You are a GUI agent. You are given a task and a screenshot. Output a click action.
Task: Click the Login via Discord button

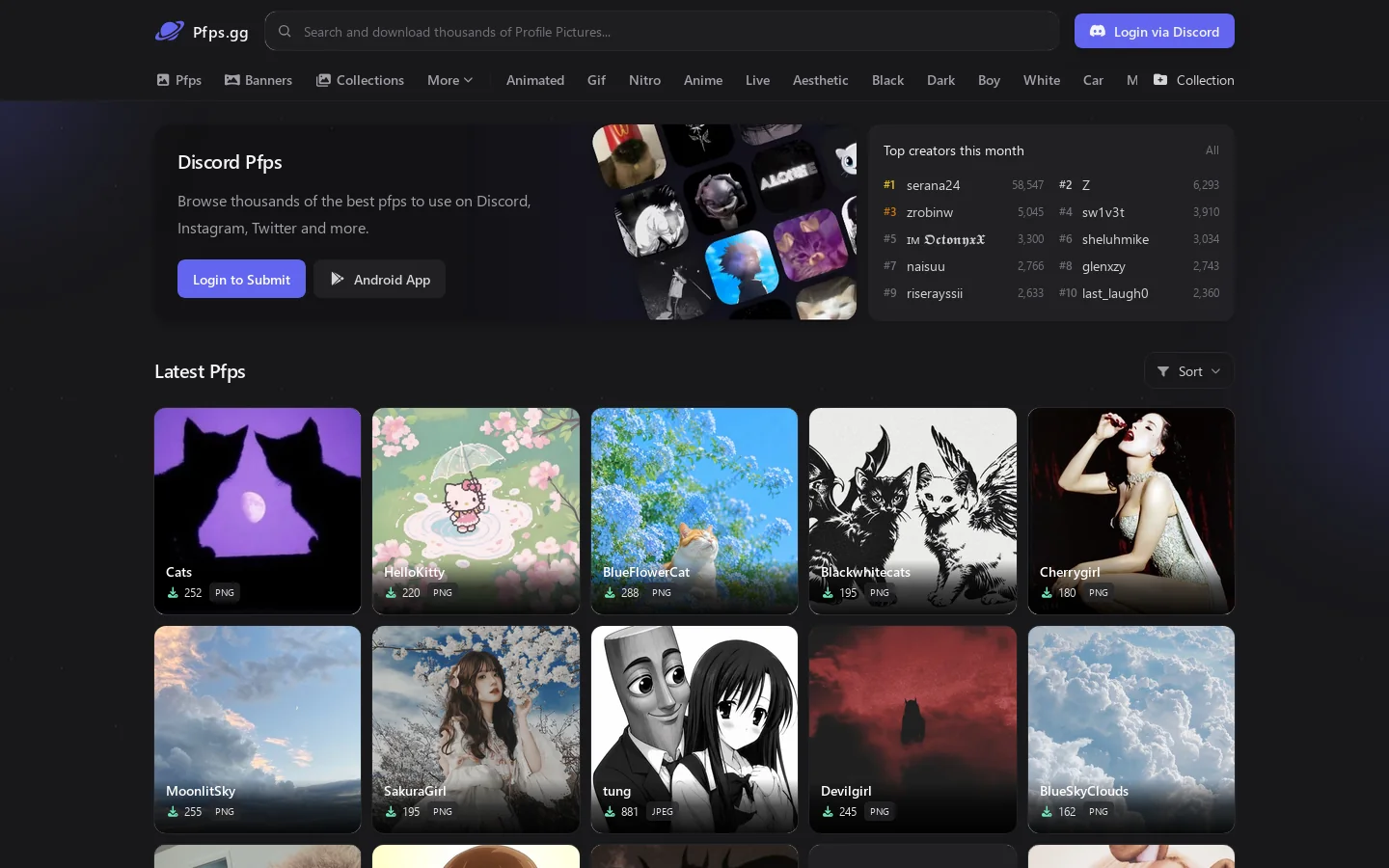1155,31
